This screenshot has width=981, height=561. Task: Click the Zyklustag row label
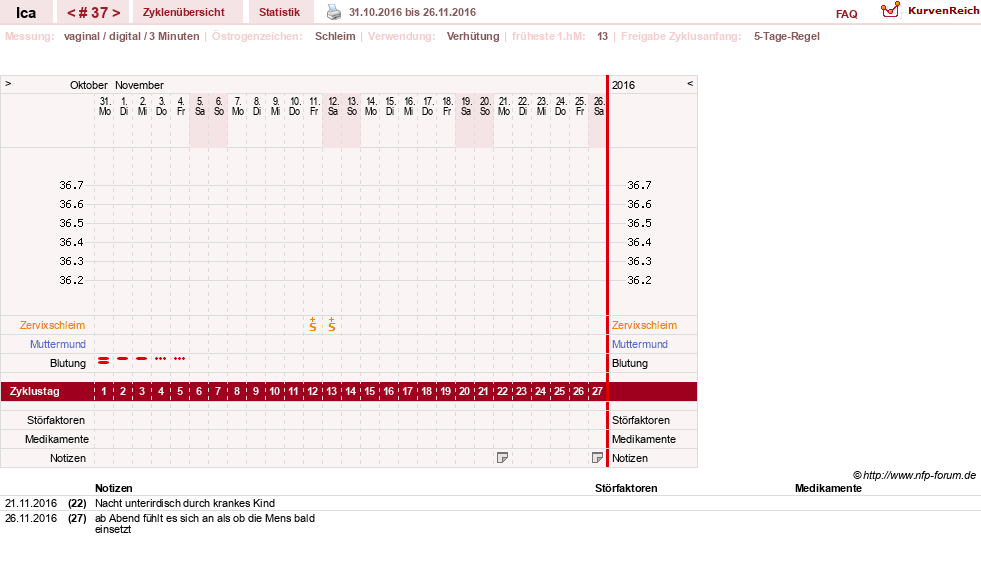[34, 392]
